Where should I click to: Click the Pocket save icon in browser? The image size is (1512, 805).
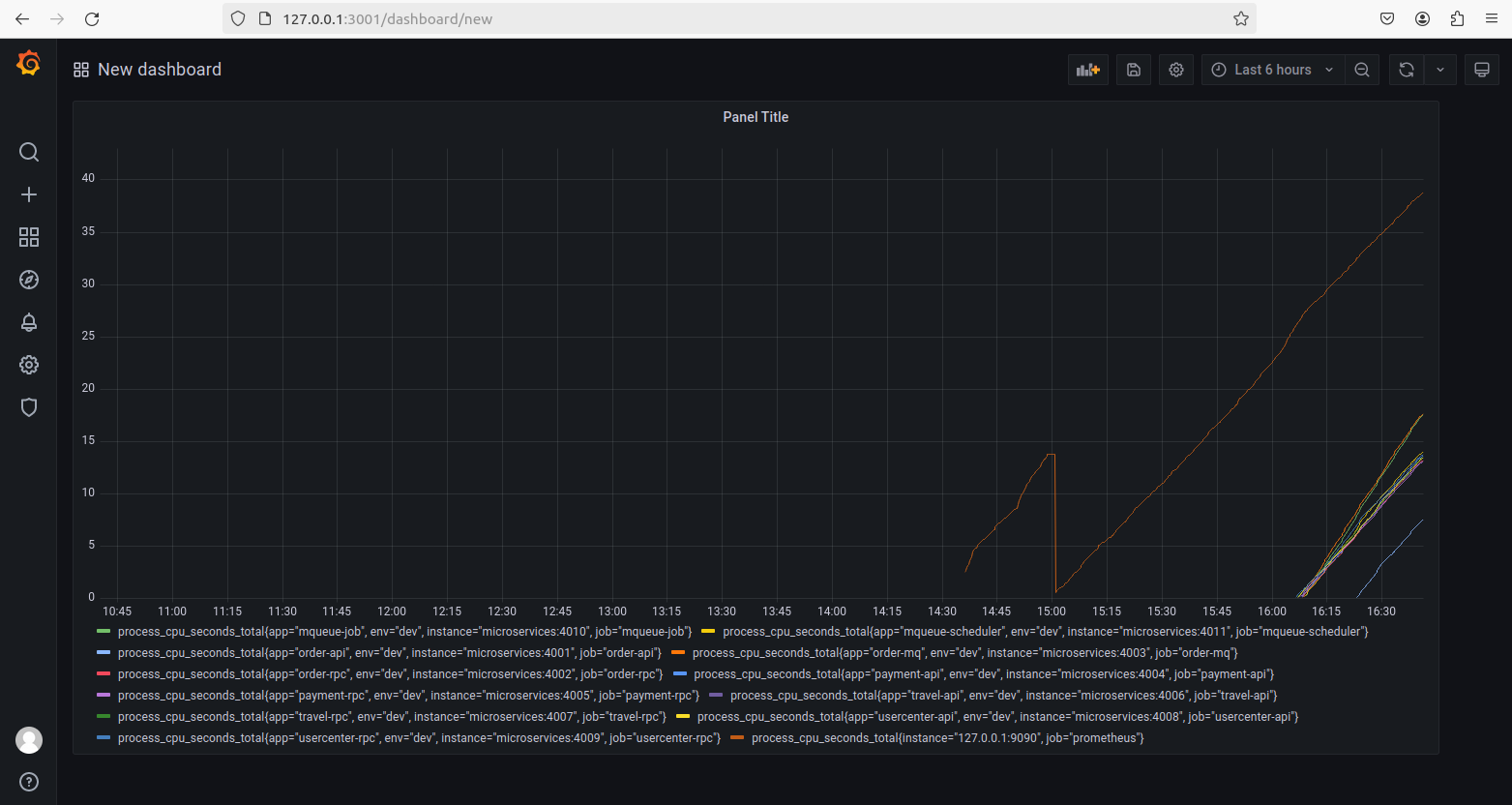pyautogui.click(x=1387, y=18)
